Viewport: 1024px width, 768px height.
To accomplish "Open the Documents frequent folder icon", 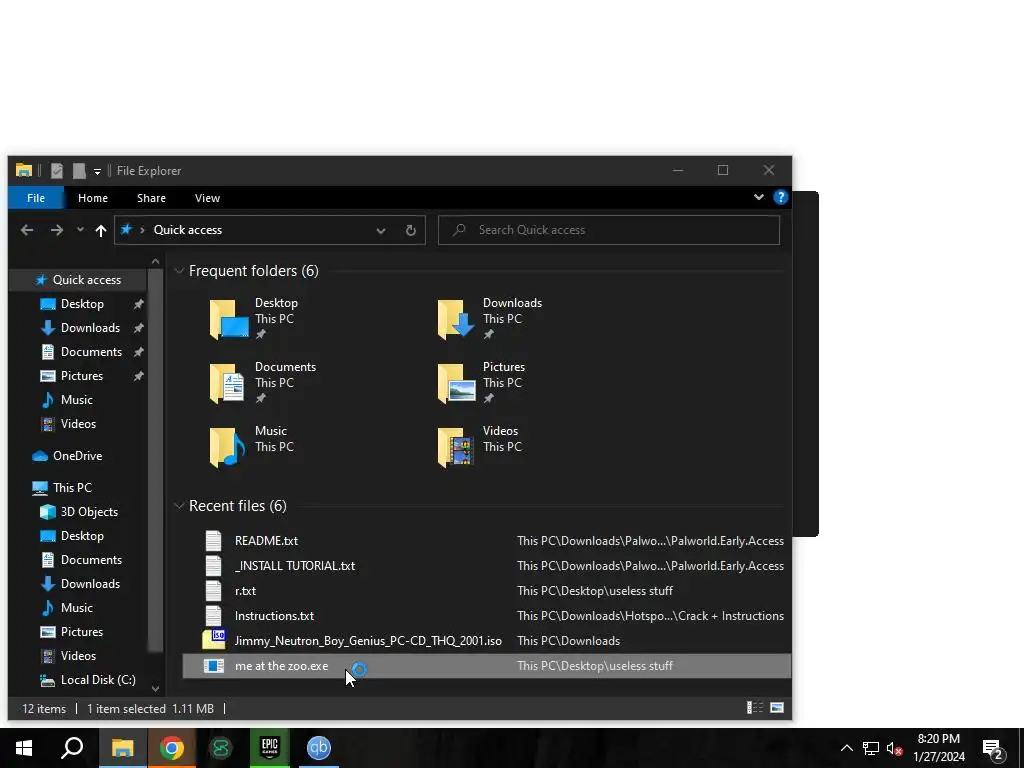I will point(227,383).
